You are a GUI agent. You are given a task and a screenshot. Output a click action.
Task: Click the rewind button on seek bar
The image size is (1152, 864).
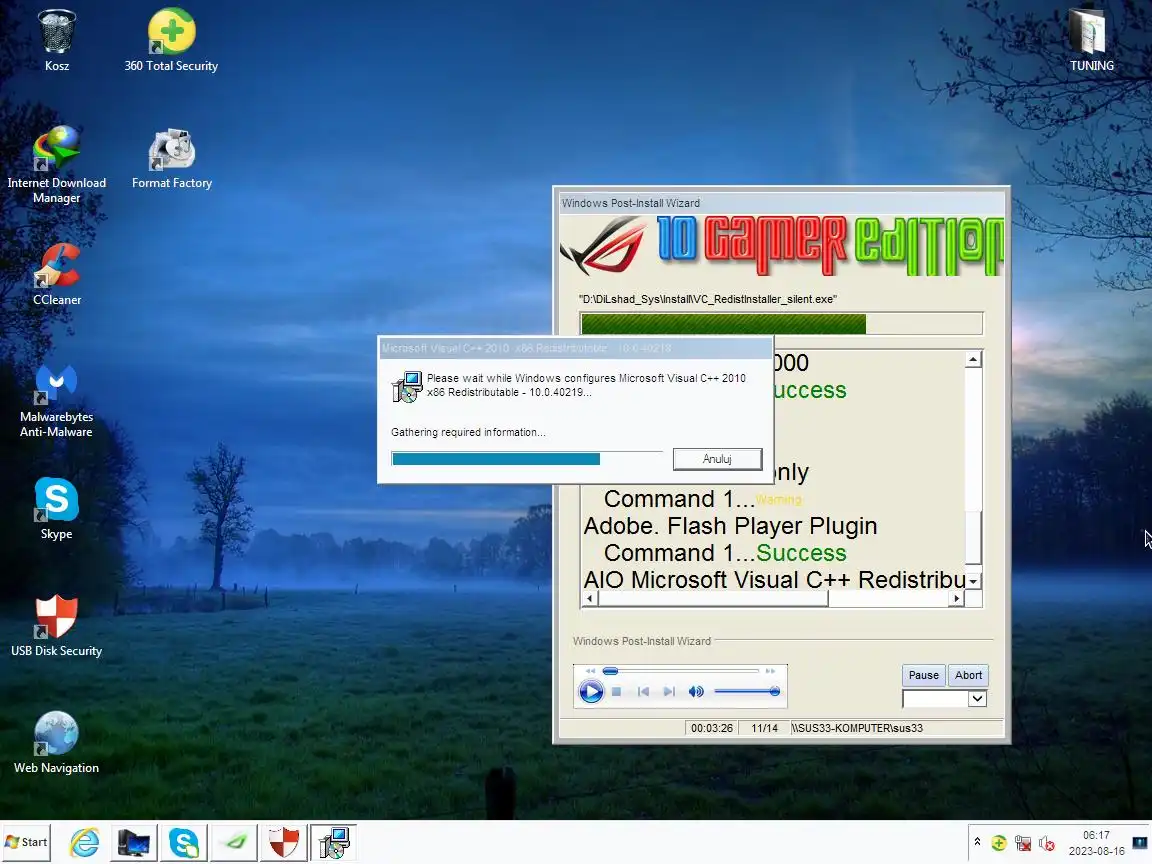pos(590,671)
